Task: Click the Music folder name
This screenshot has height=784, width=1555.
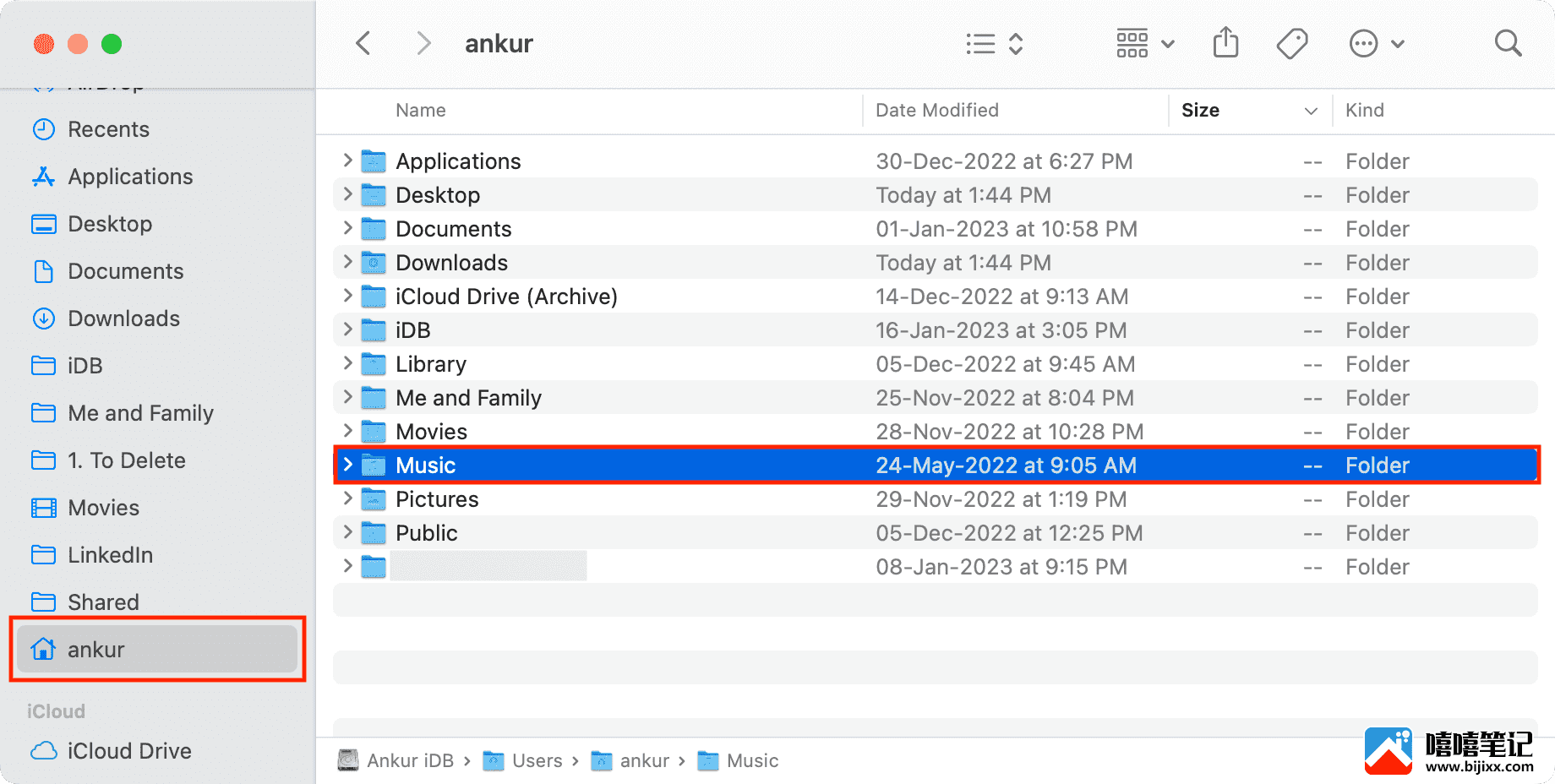Action: [425, 465]
